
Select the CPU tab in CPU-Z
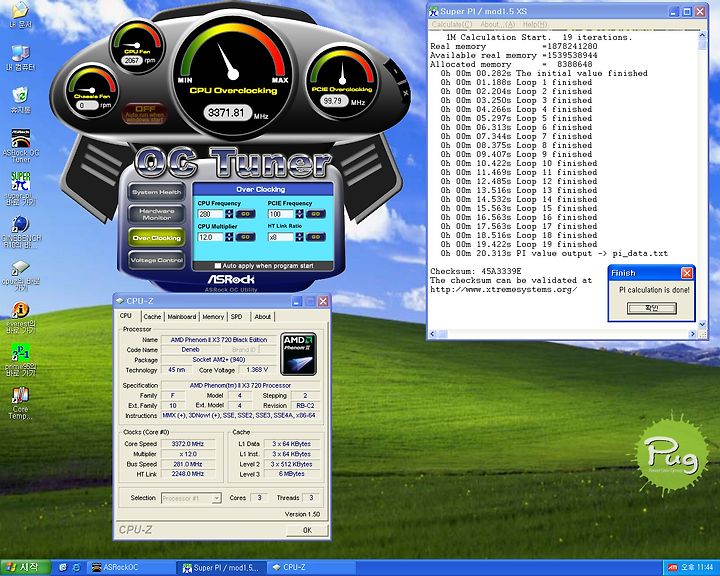click(126, 316)
